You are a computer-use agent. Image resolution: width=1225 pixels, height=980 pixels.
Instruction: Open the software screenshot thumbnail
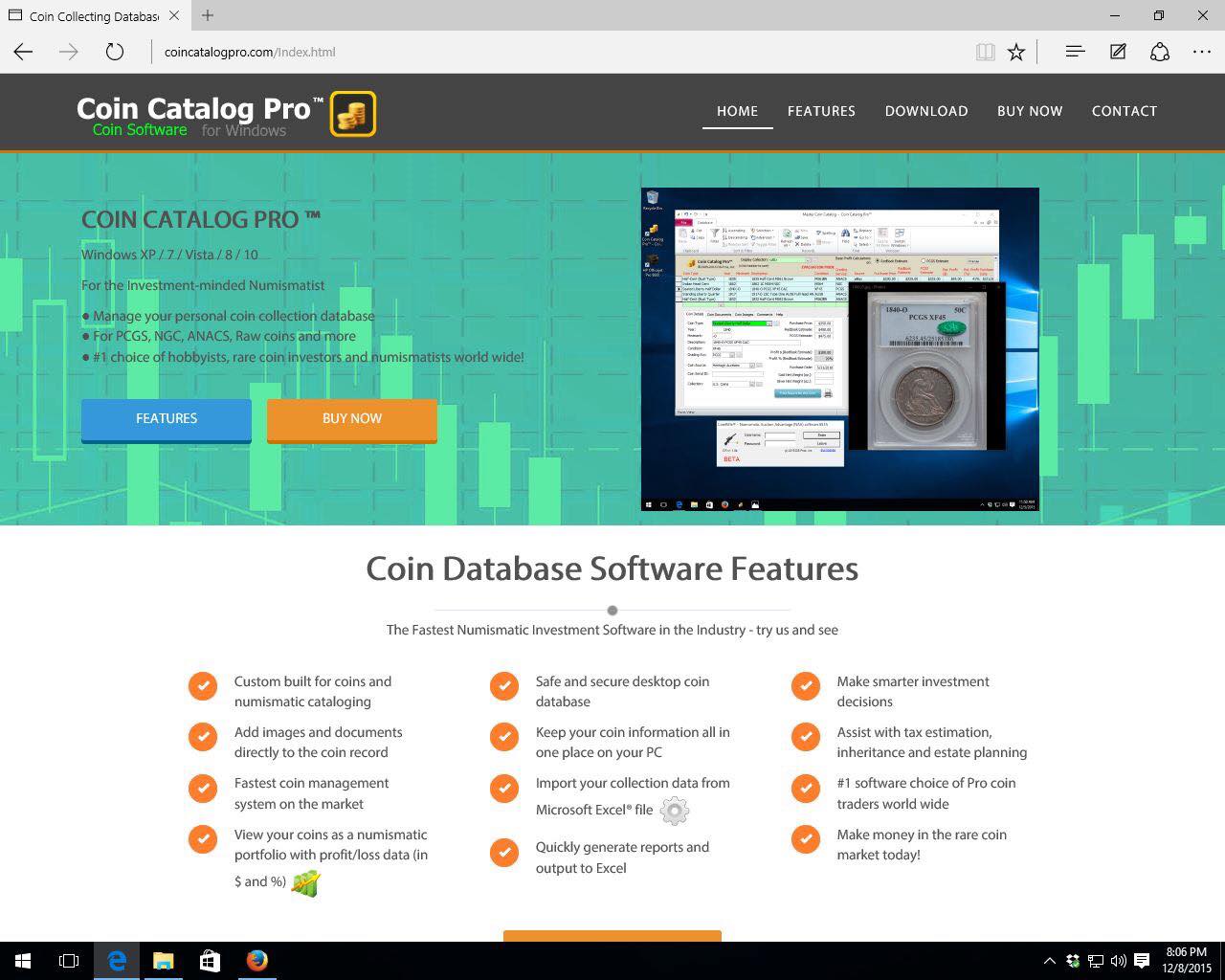click(840, 349)
